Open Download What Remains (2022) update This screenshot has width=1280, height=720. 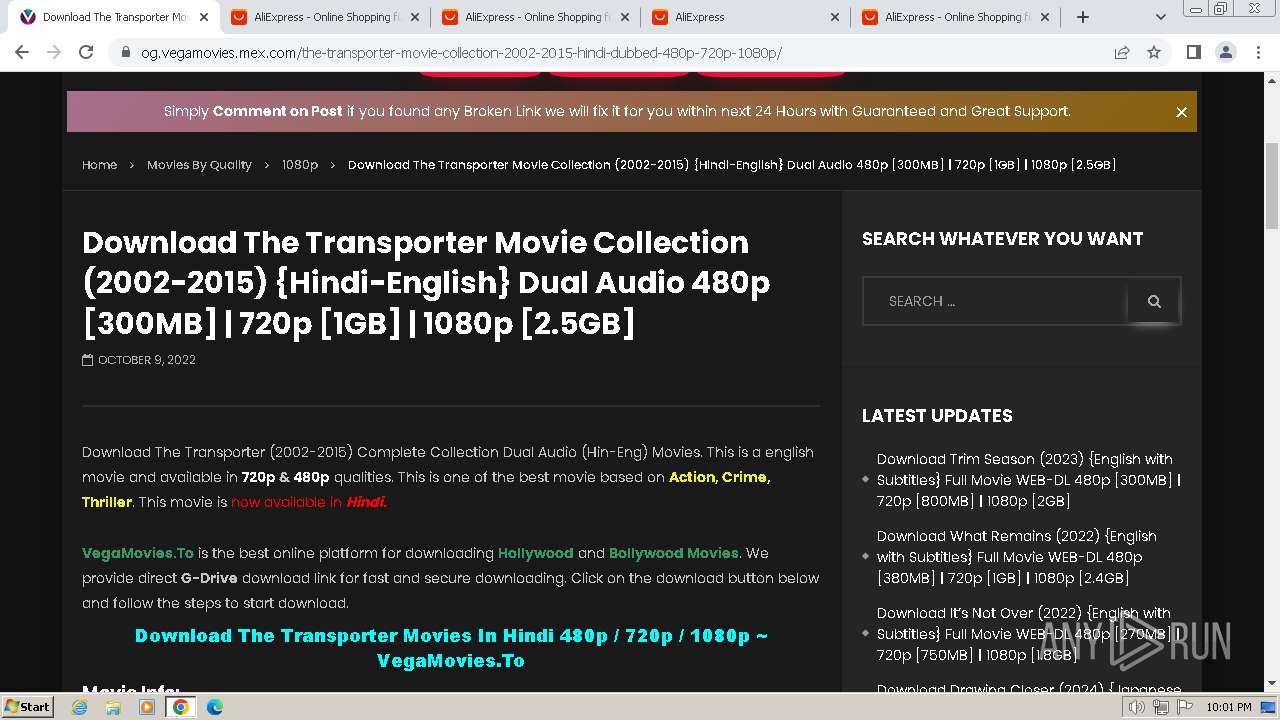pyautogui.click(x=1017, y=557)
